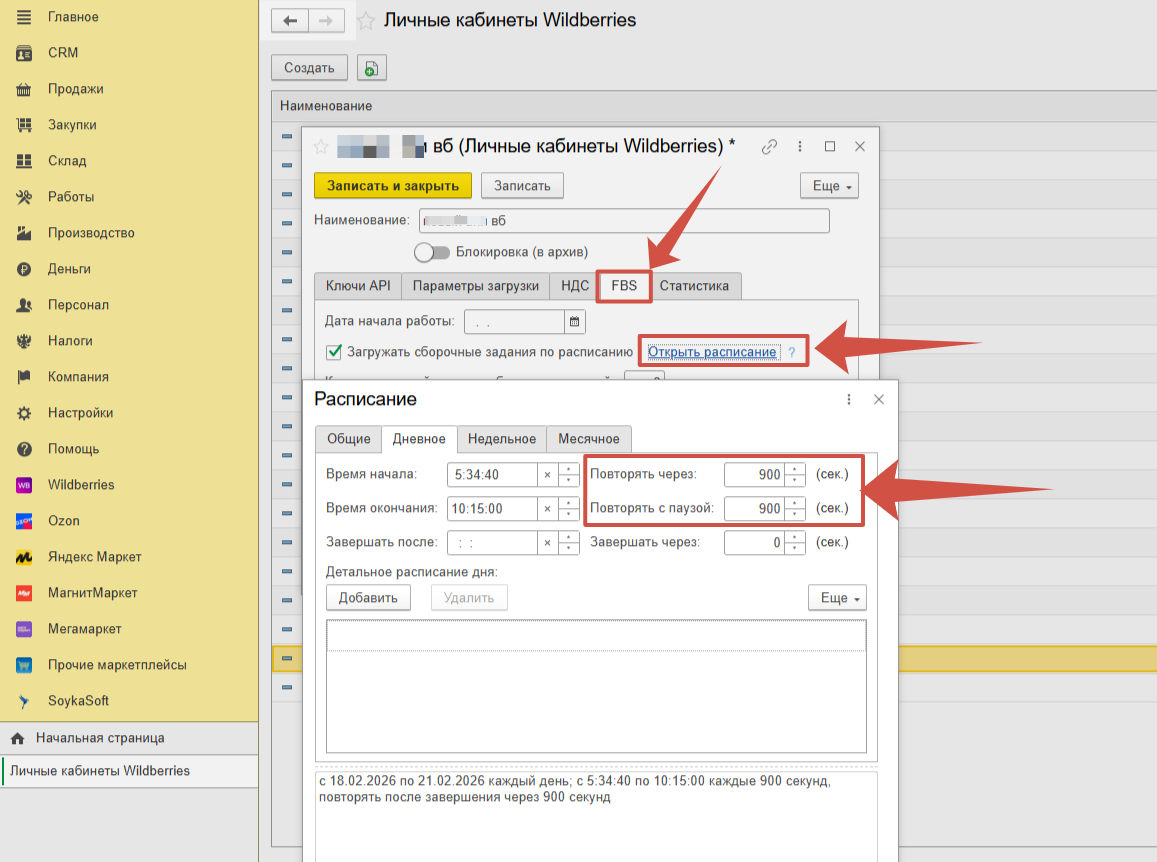Click the back navigation arrow

click(x=290, y=21)
